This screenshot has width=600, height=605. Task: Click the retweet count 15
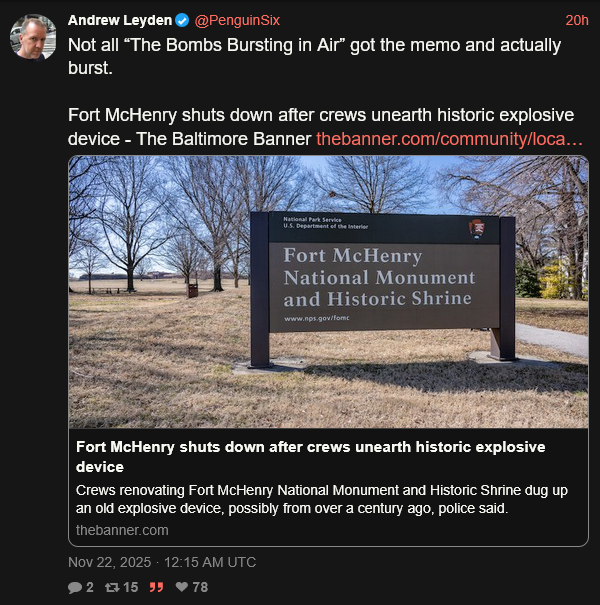tap(130, 588)
